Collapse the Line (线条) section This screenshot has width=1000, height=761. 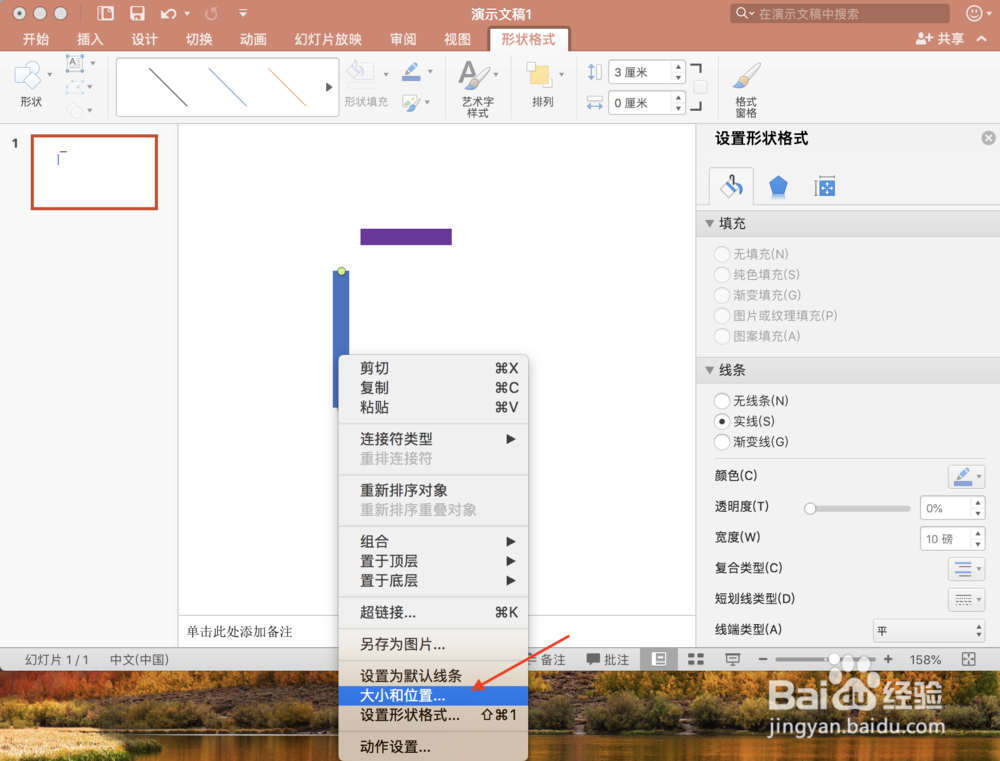(709, 370)
